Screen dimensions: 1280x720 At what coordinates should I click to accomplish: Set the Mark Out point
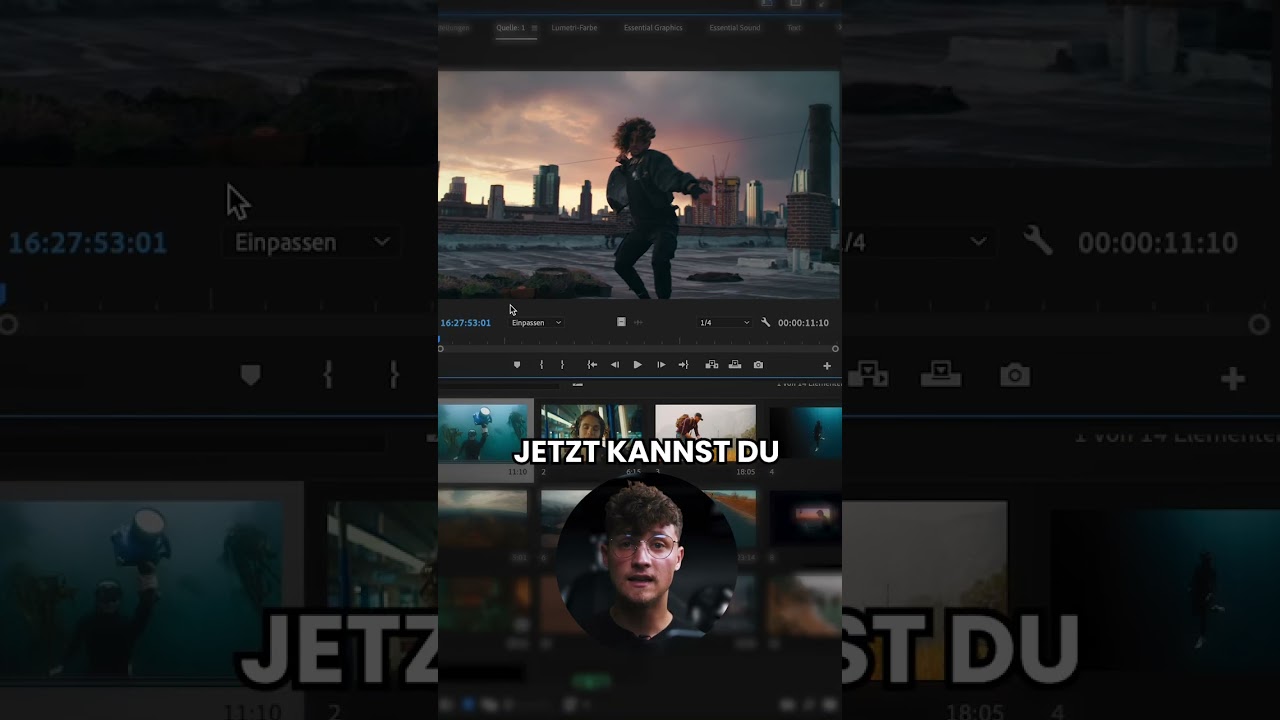click(x=562, y=365)
